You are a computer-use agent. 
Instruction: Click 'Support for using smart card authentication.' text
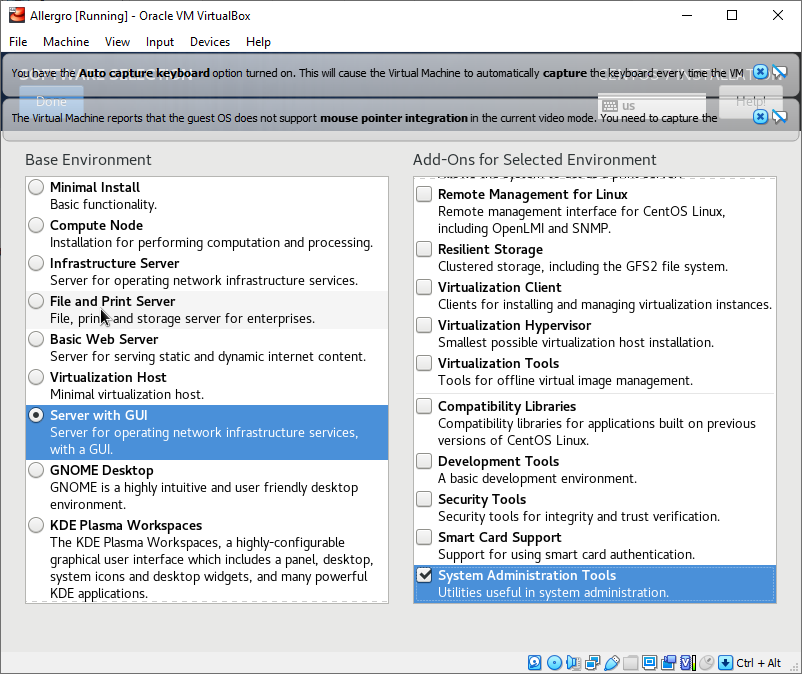[566, 554]
